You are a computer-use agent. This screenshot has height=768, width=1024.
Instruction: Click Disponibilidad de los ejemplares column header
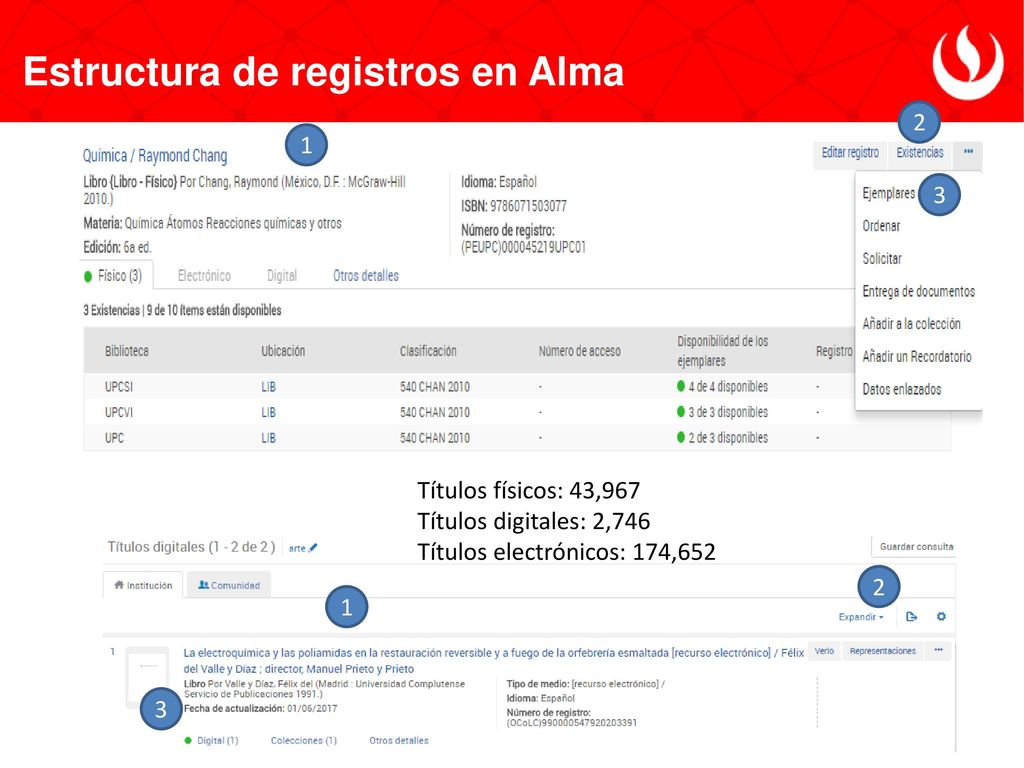722,351
